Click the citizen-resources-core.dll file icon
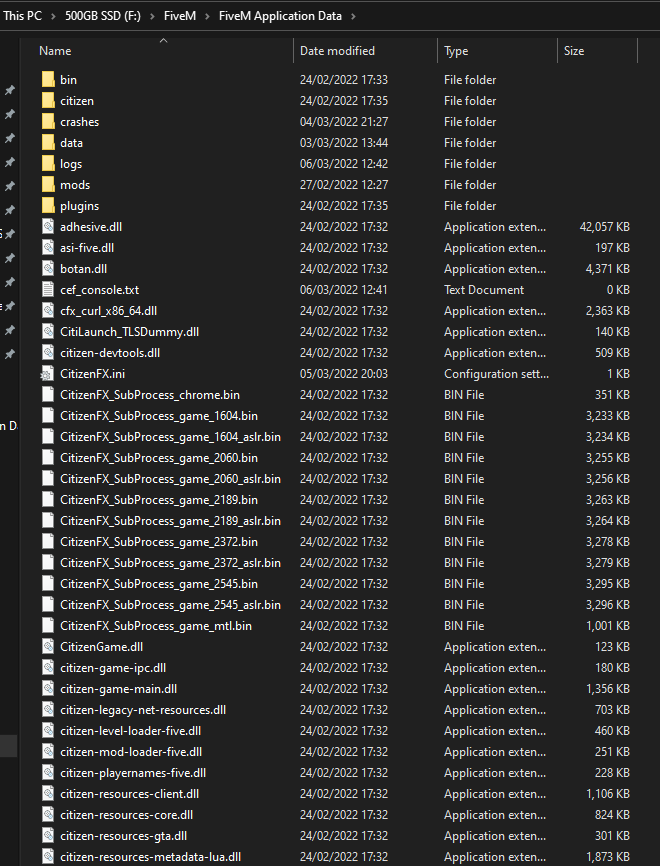This screenshot has height=866, width=660. tap(48, 814)
